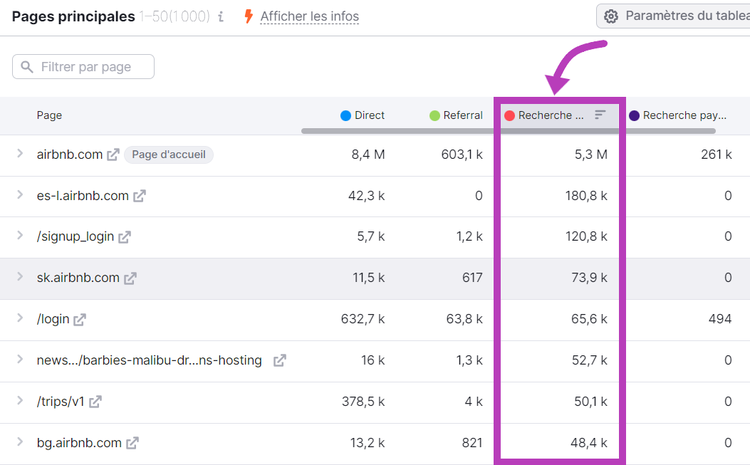Open Paramètres du tableau button
Screen dimensions: 750x465
(x=673, y=16)
